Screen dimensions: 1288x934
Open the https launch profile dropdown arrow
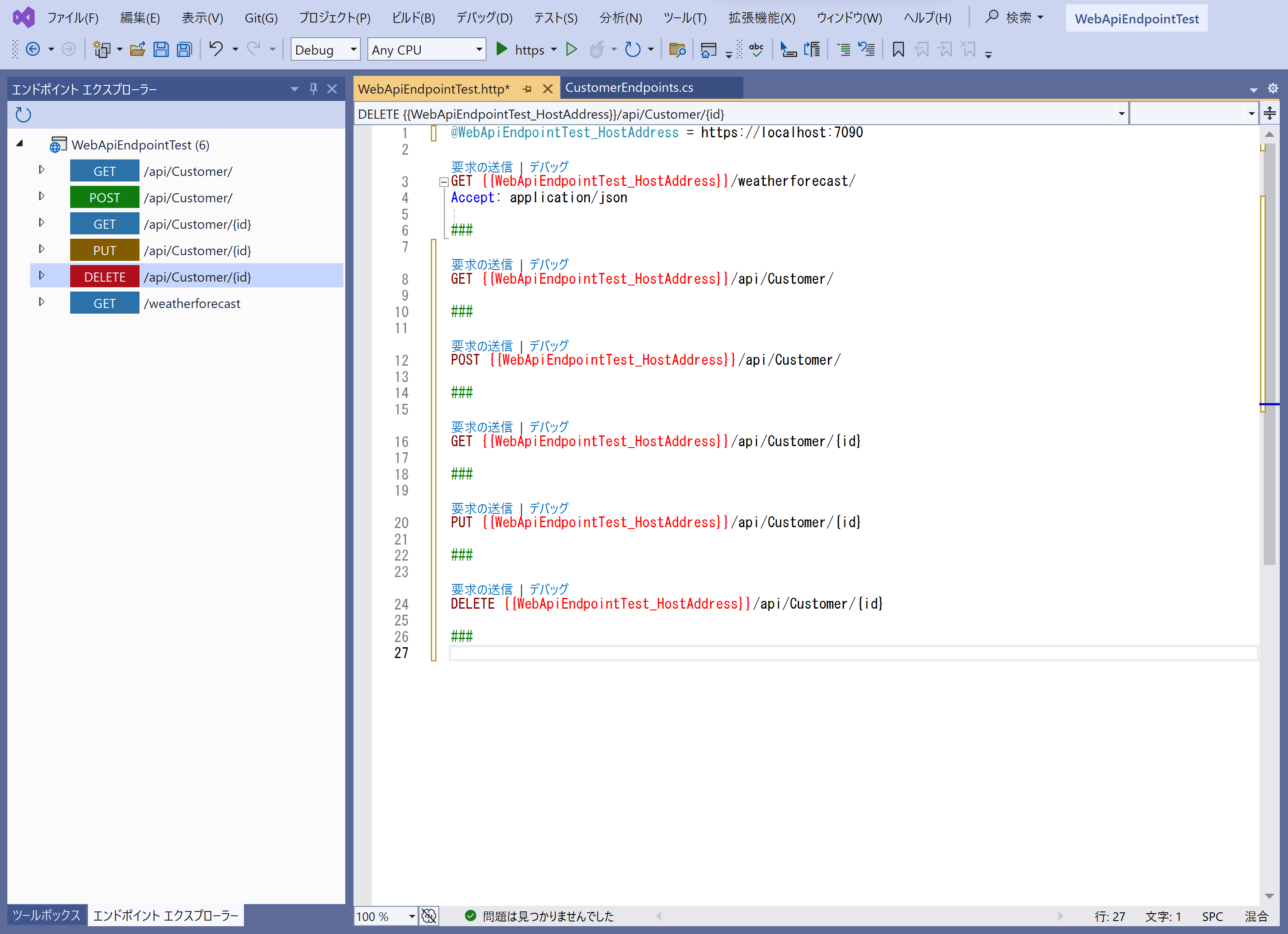tap(554, 50)
